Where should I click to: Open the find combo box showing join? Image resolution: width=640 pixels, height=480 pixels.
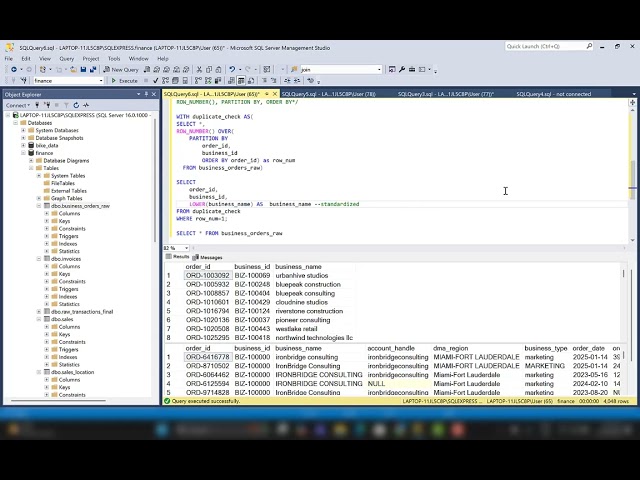(379, 69)
